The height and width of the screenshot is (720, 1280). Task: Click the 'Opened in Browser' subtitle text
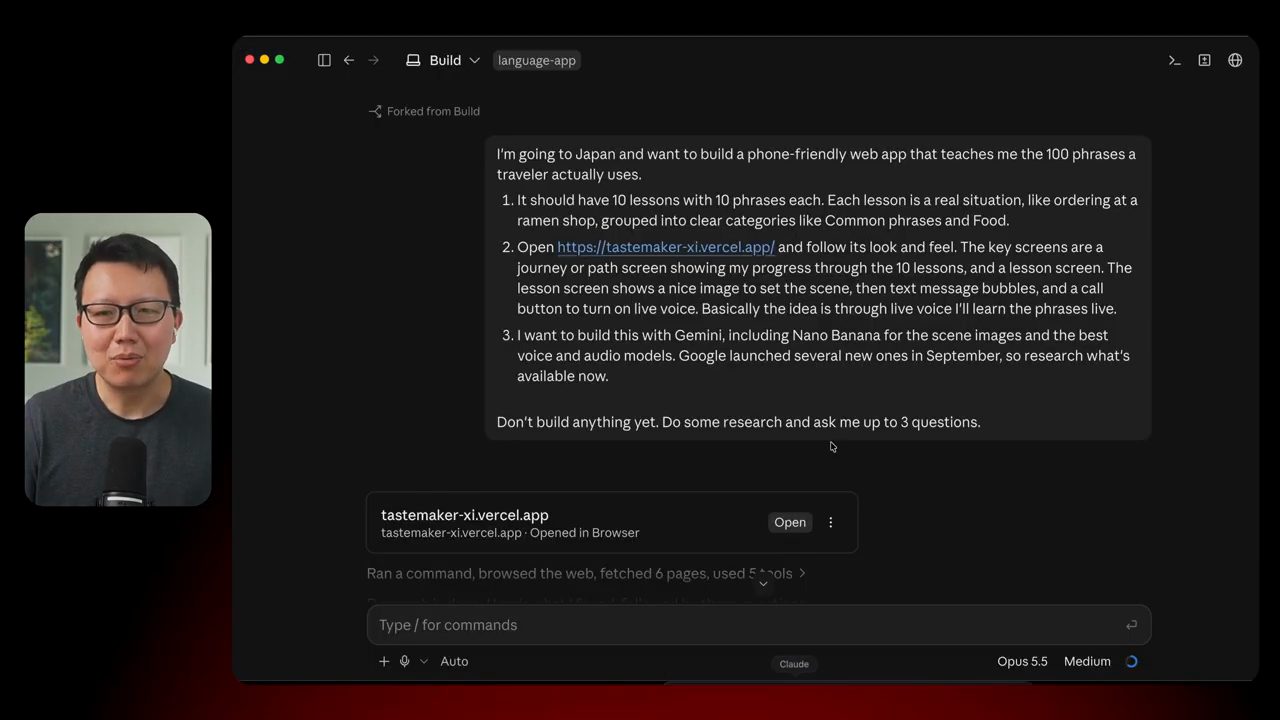(x=584, y=533)
